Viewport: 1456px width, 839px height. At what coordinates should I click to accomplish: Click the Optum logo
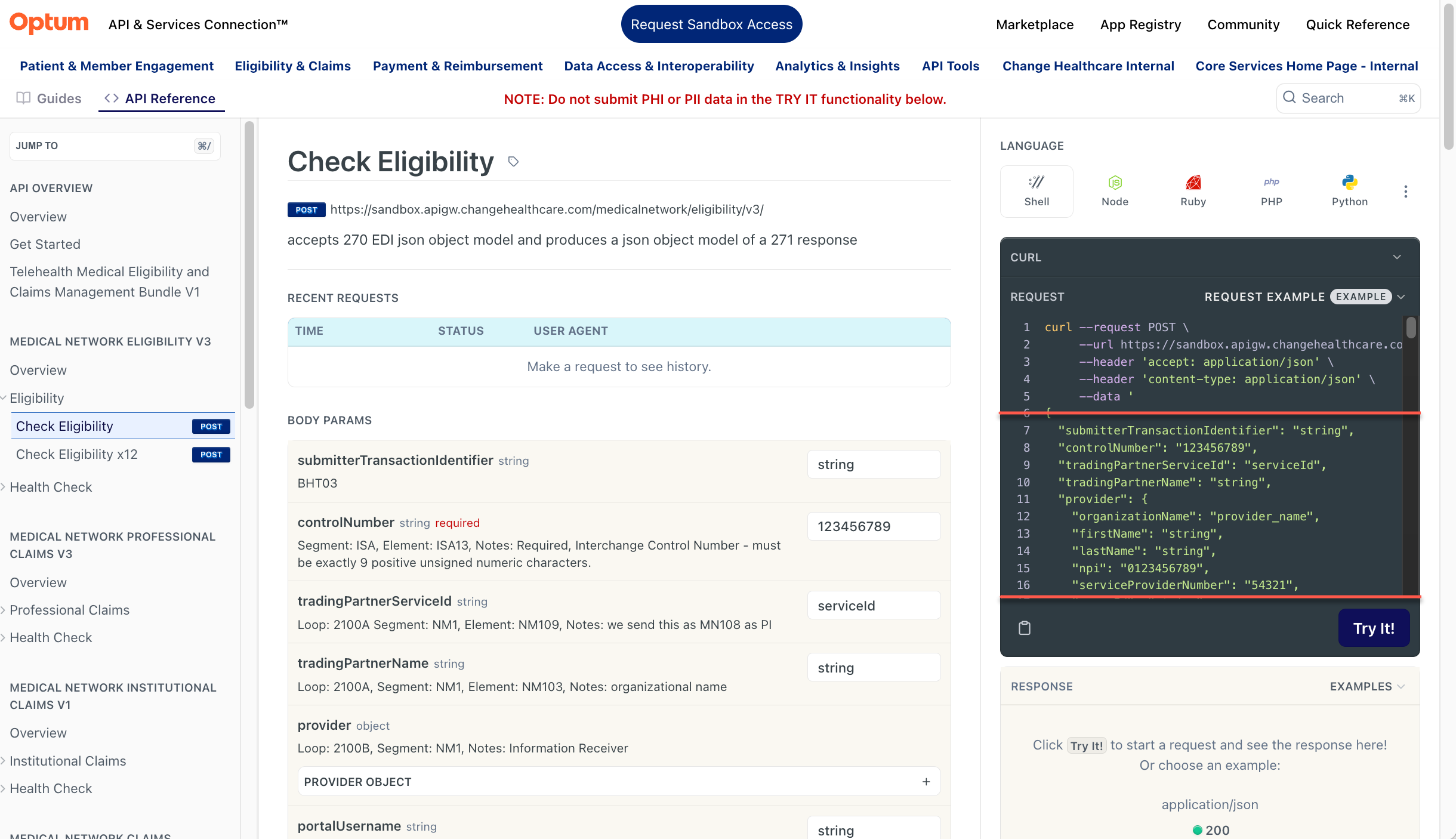point(49,23)
